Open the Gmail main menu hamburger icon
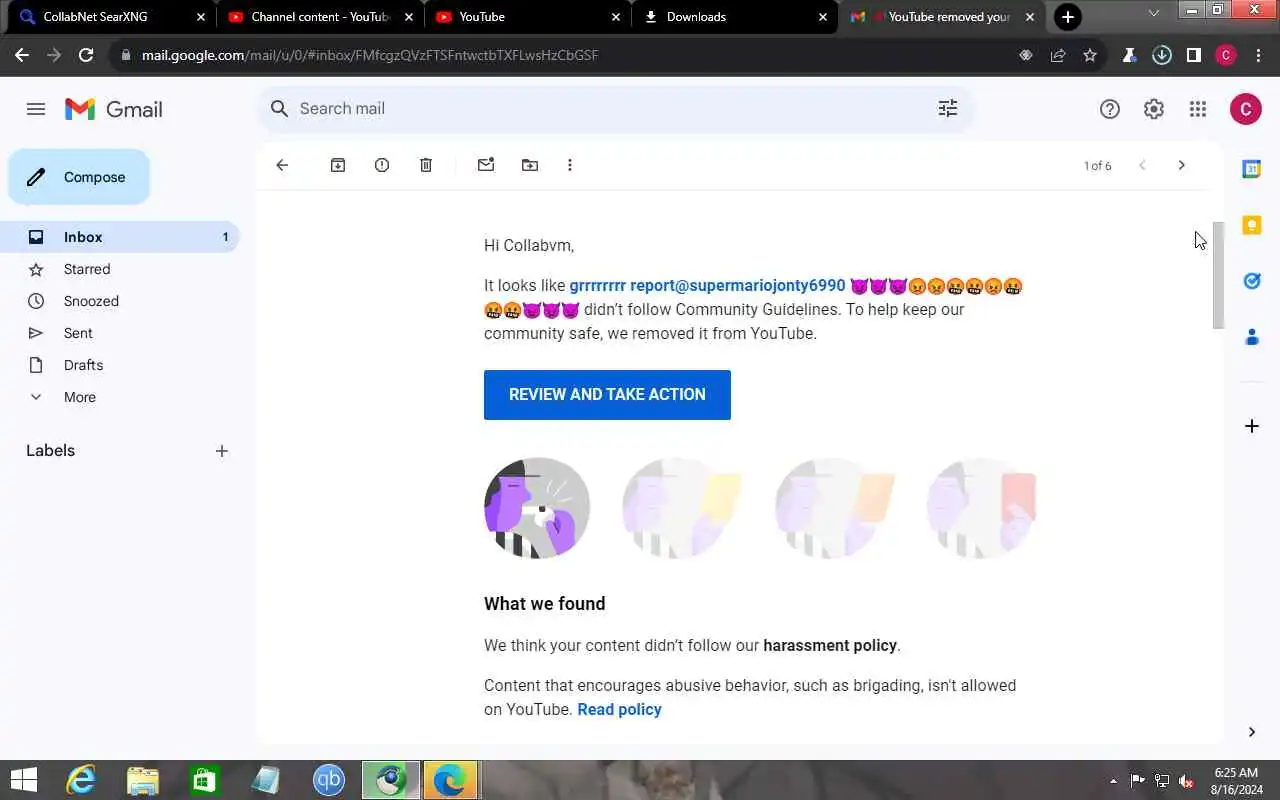The image size is (1280, 800). click(36, 109)
